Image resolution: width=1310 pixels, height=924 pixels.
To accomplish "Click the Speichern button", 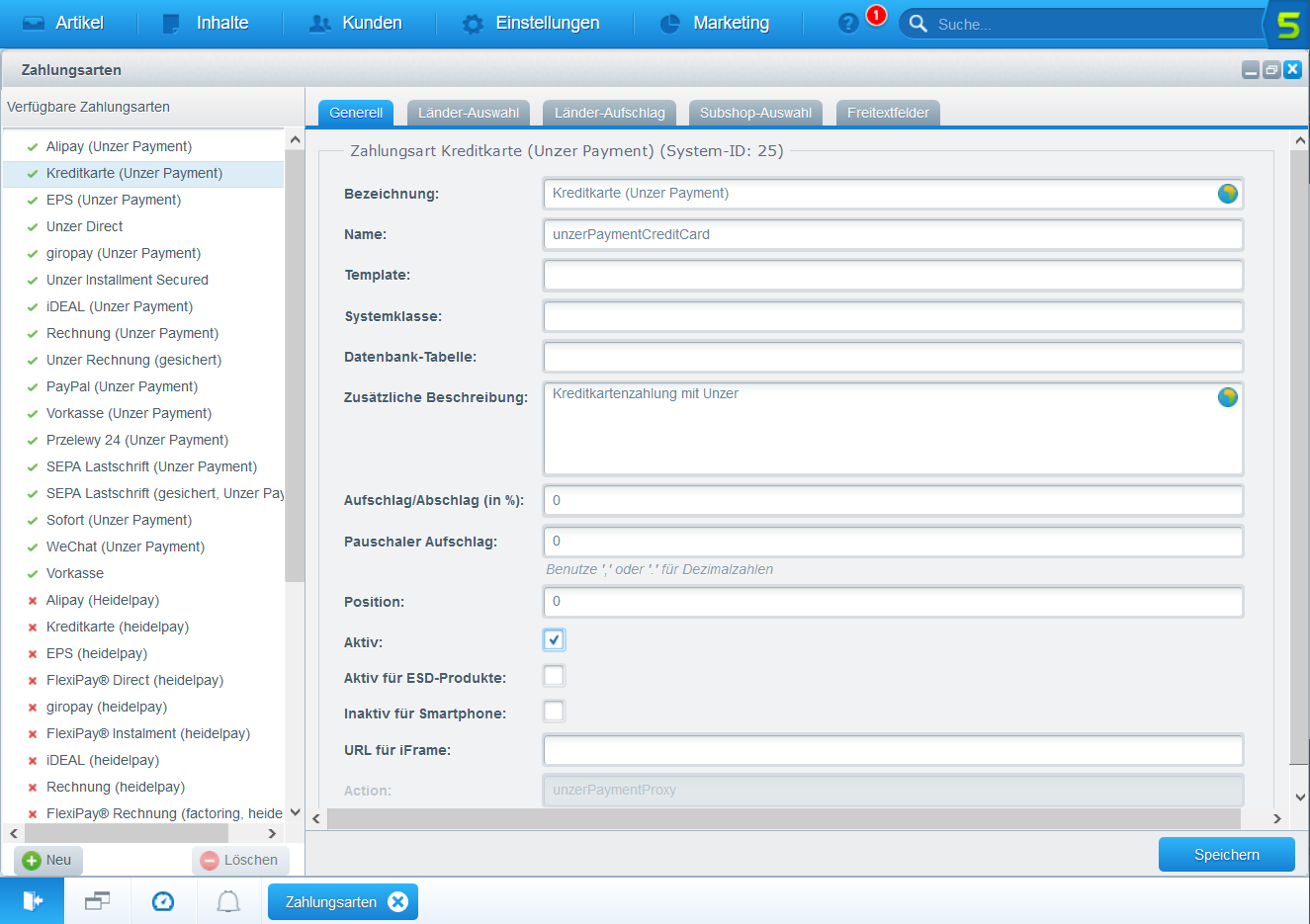I will [1227, 855].
